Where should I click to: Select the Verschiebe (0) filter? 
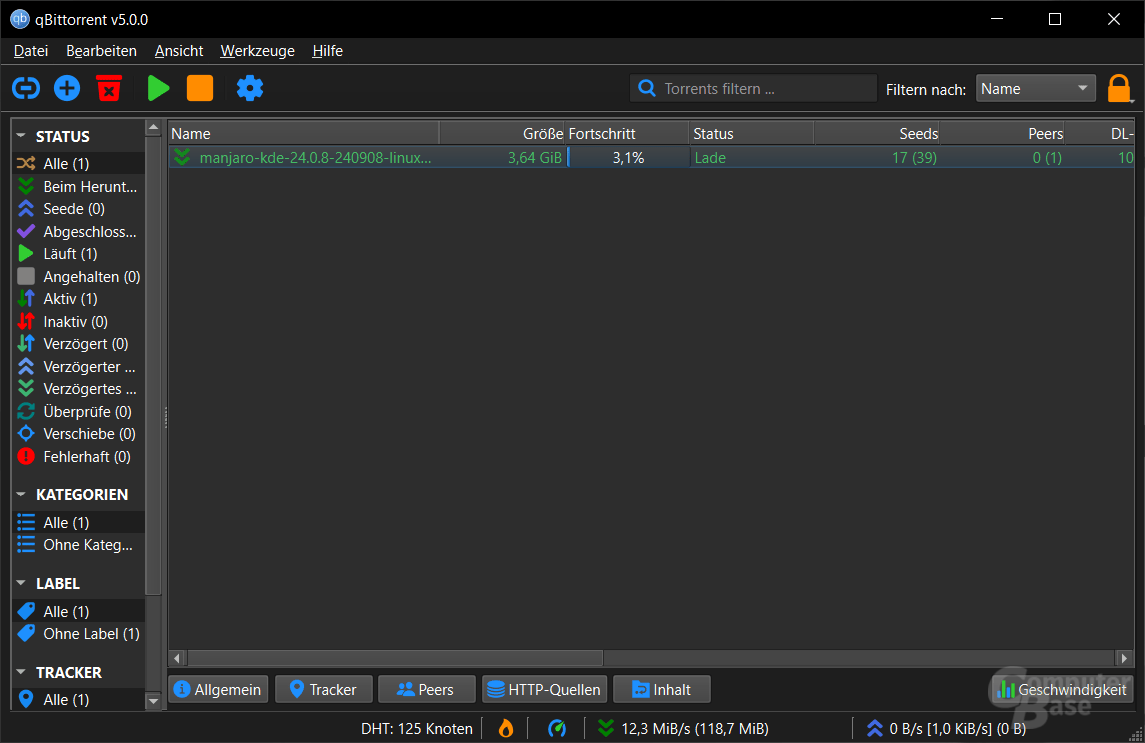[x=79, y=434]
